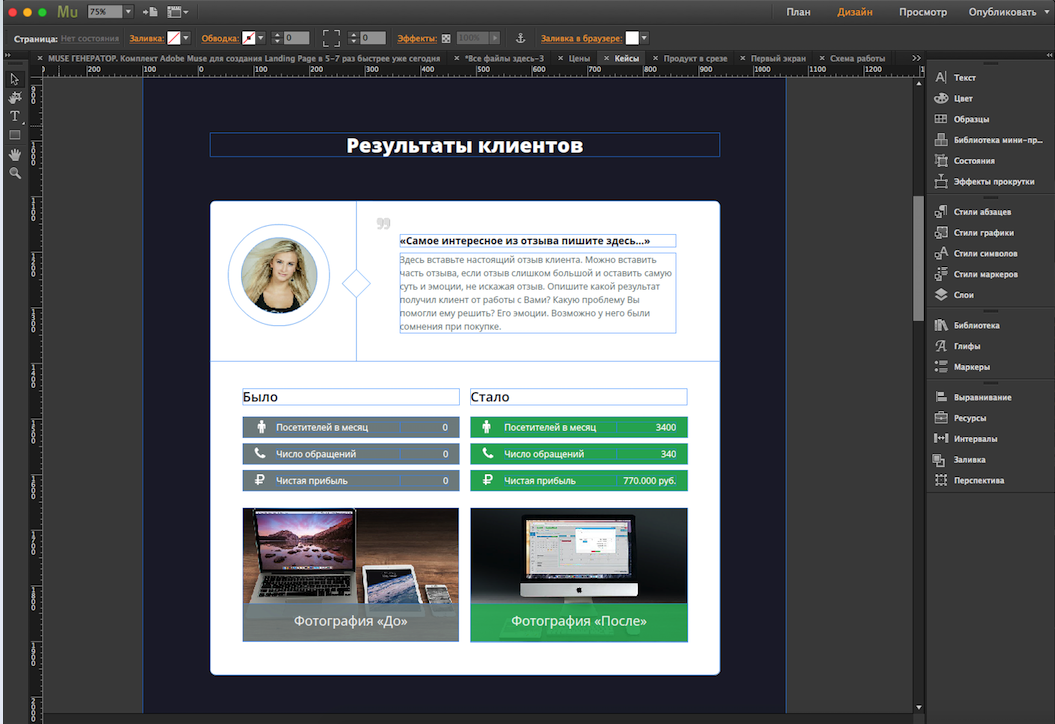Image resolution: width=1055 pixels, height=724 pixels.
Task: Switch to the Цены document tab
Action: (x=579, y=59)
